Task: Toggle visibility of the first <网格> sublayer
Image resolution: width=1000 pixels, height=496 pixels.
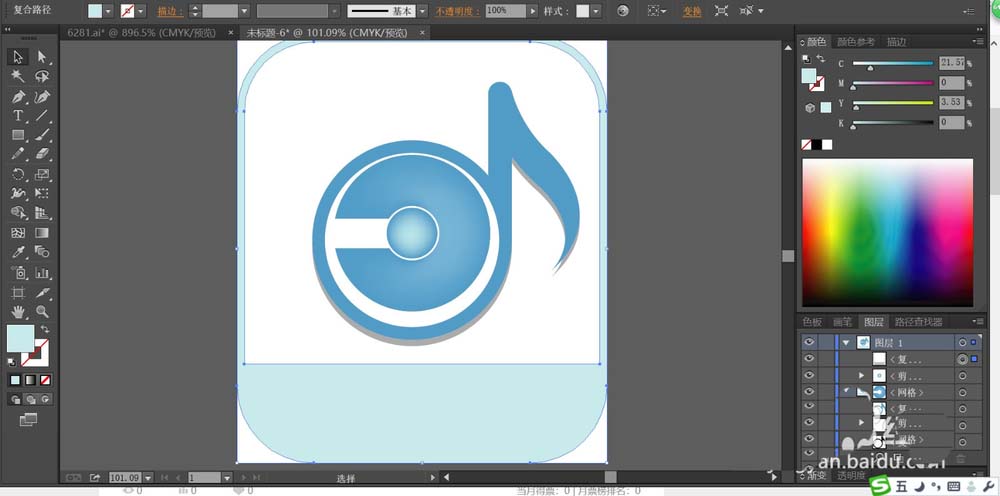Action: point(809,392)
